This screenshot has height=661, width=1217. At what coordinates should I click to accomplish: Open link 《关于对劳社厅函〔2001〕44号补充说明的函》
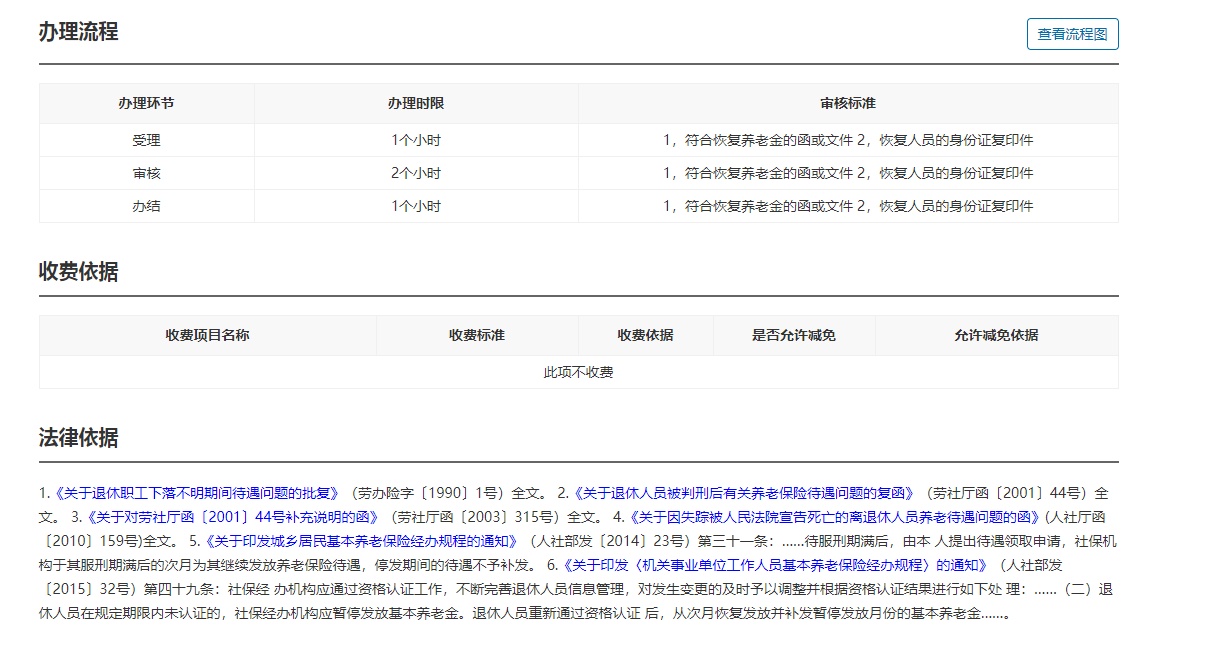[232, 518]
